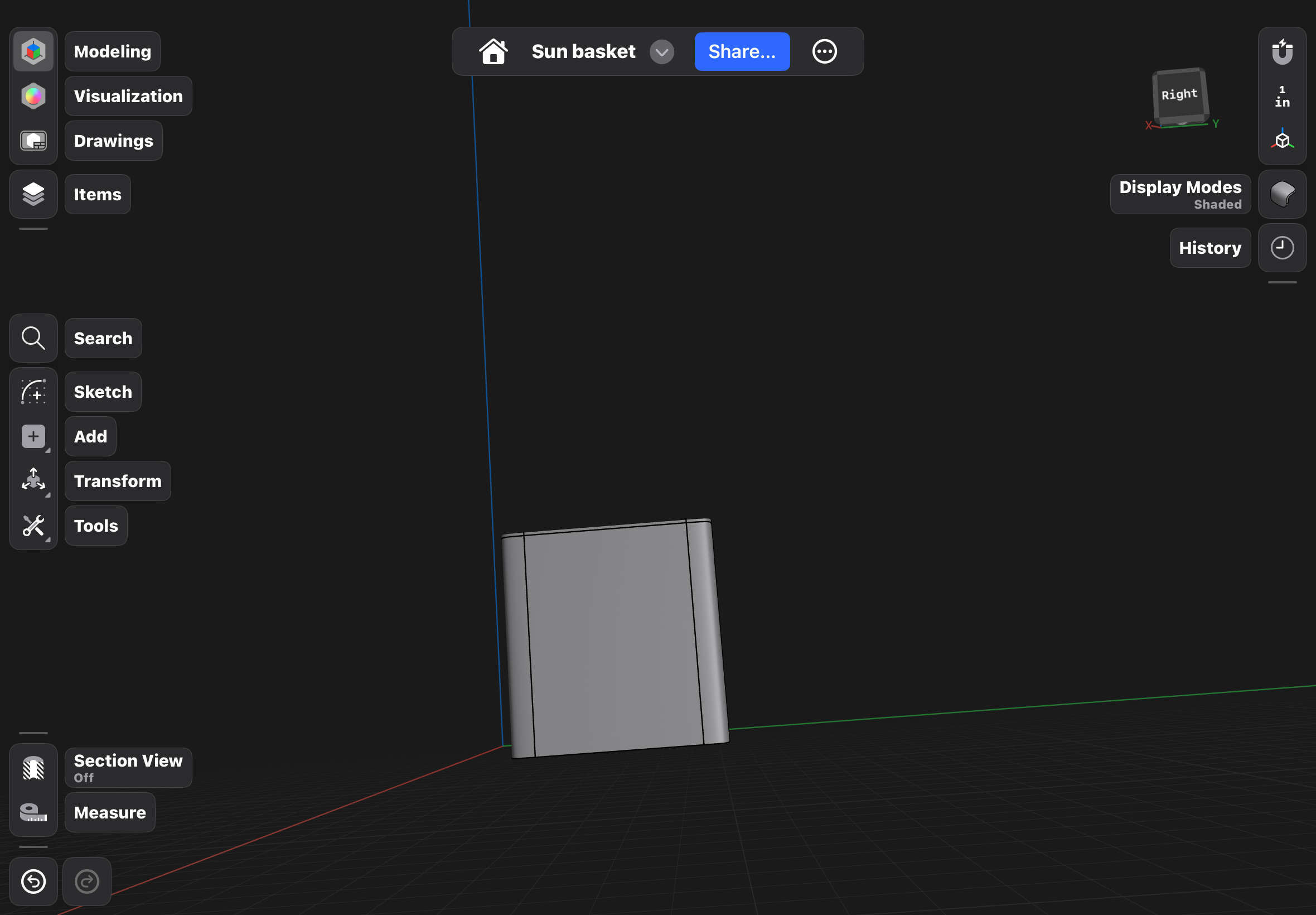Open the Display Modes shaded selector
1316x915 pixels.
pos(1282,194)
